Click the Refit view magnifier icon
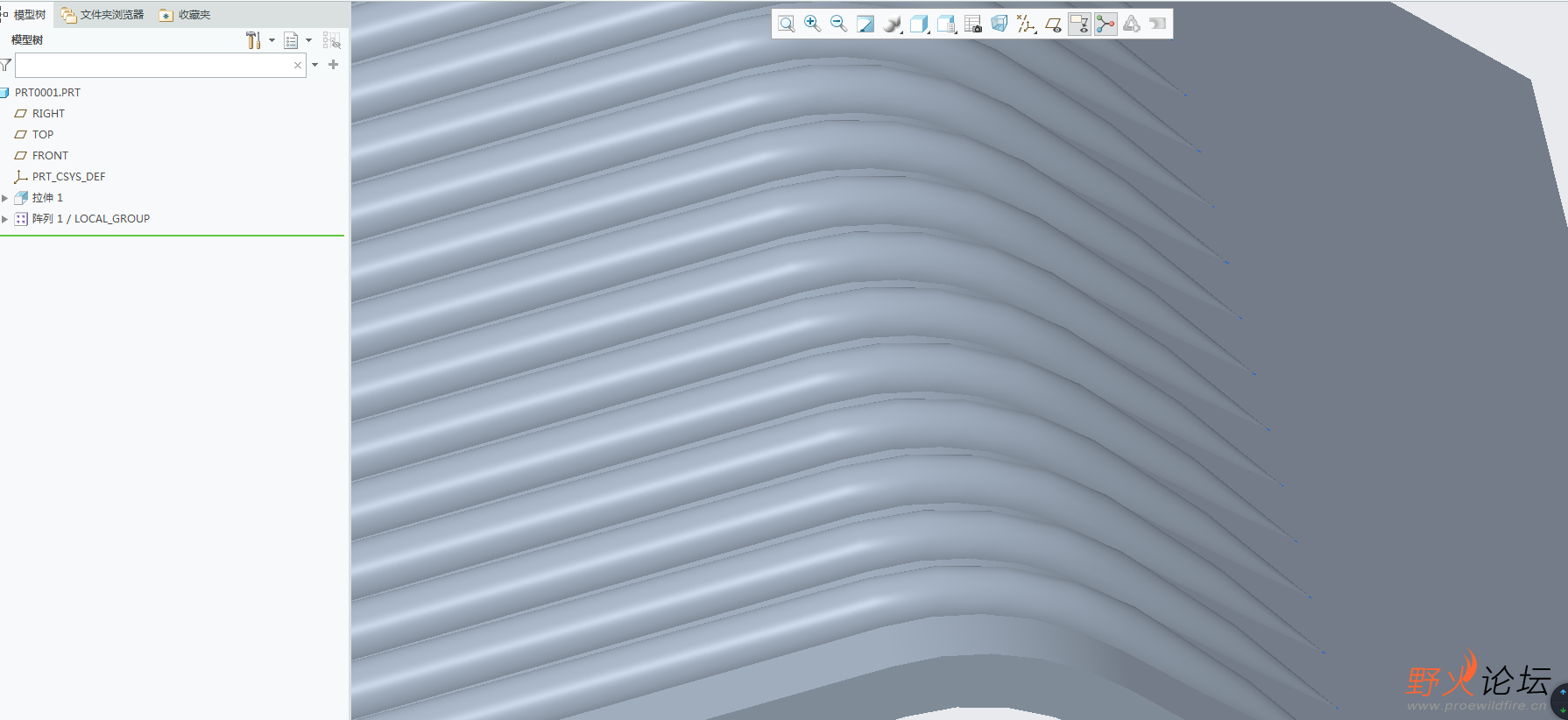This screenshot has height=720, width=1568. tap(787, 25)
